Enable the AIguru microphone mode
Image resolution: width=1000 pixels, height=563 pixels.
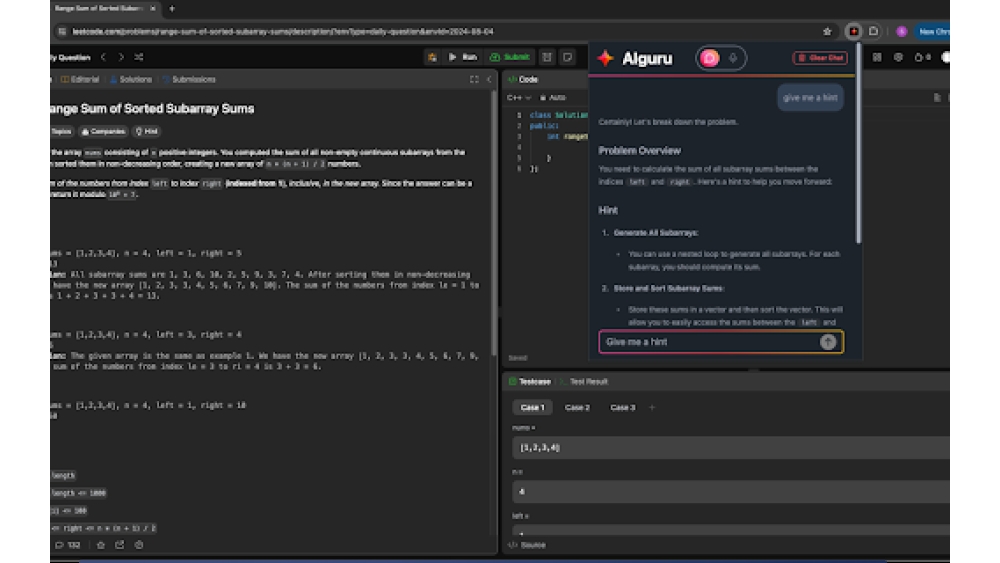pyautogui.click(x=733, y=58)
